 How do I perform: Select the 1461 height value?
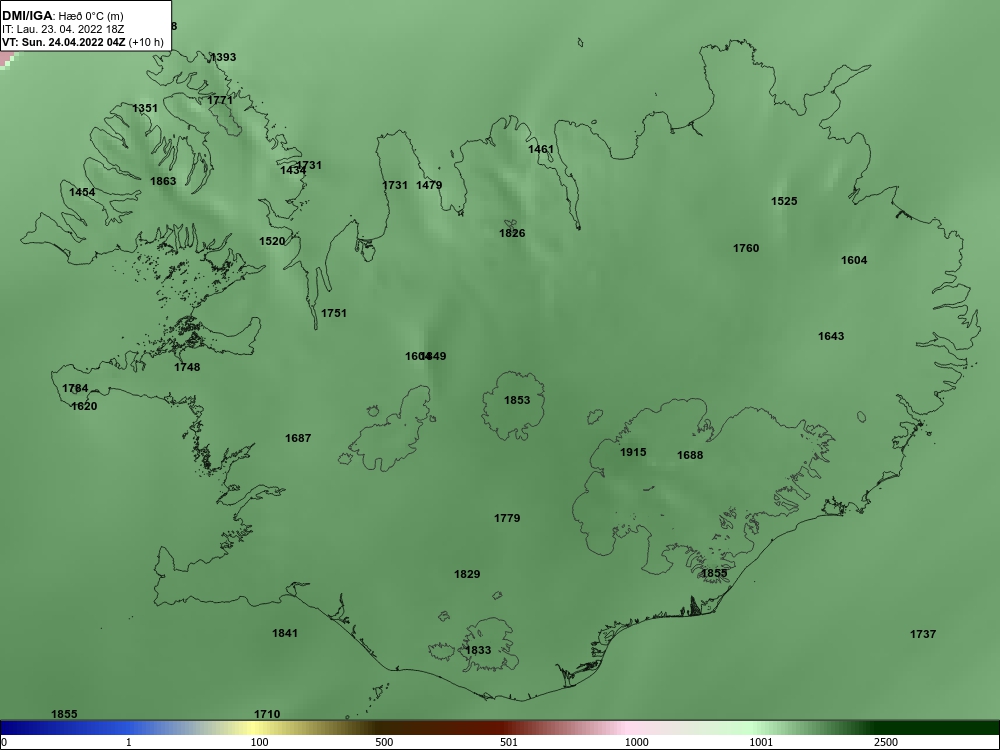click(541, 149)
